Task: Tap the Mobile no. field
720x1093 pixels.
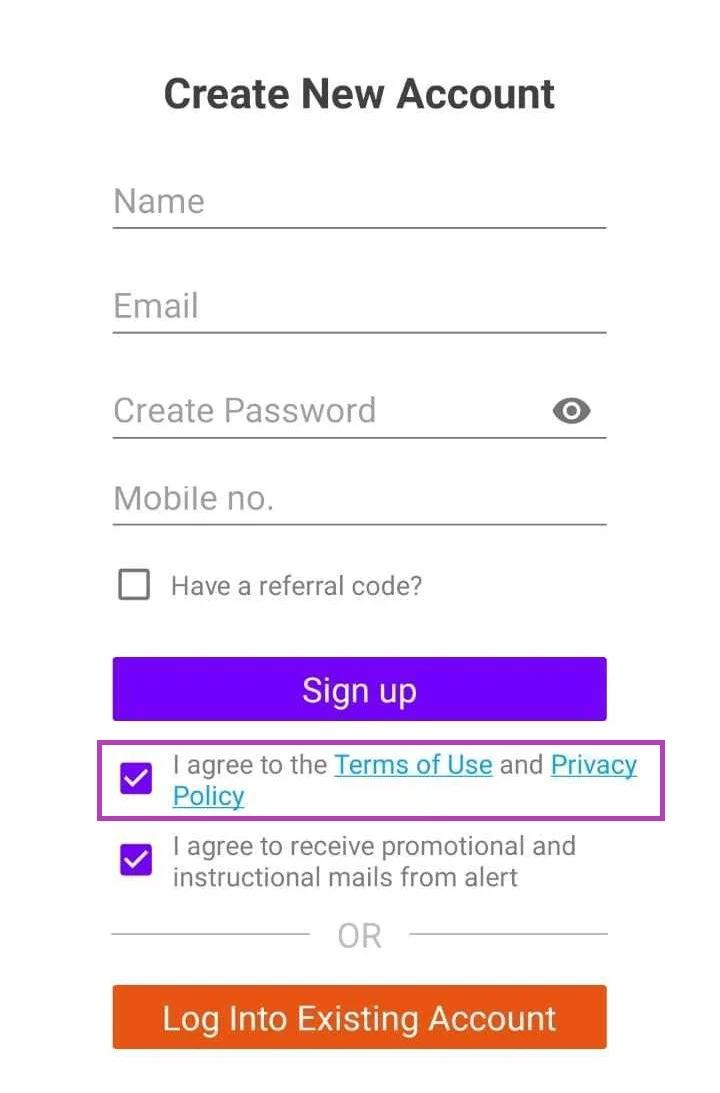Action: pyautogui.click(x=359, y=498)
